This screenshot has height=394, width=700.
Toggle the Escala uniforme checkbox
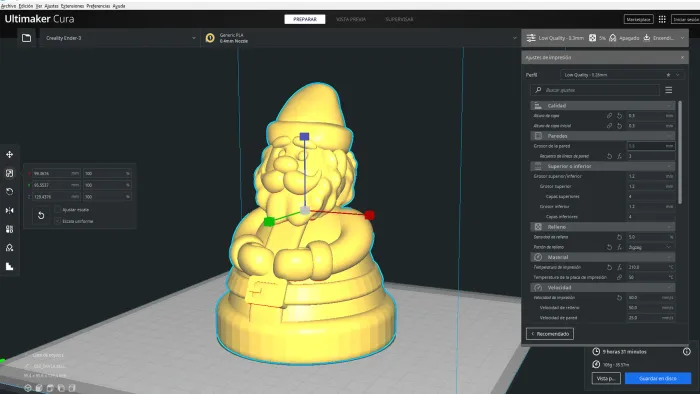point(58,221)
